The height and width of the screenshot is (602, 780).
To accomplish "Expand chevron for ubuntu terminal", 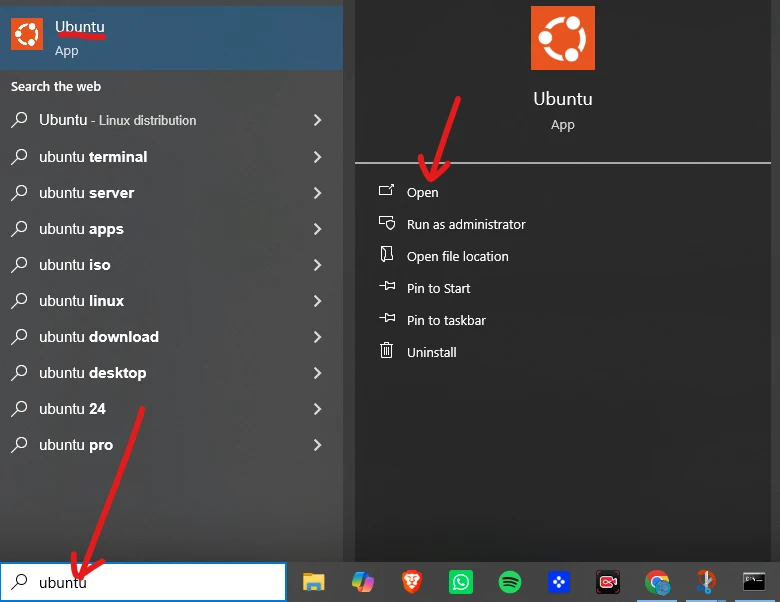I will (317, 157).
